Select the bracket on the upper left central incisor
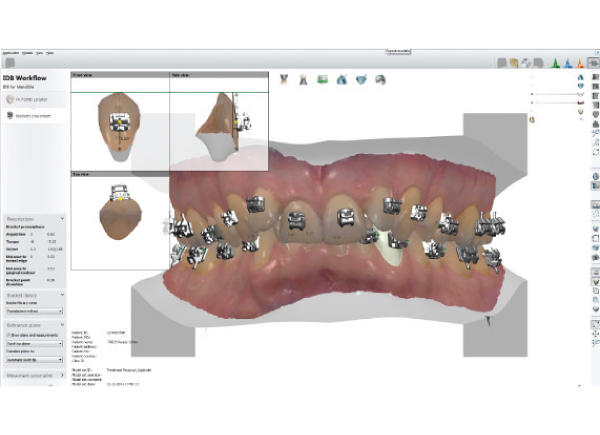 (x=345, y=218)
